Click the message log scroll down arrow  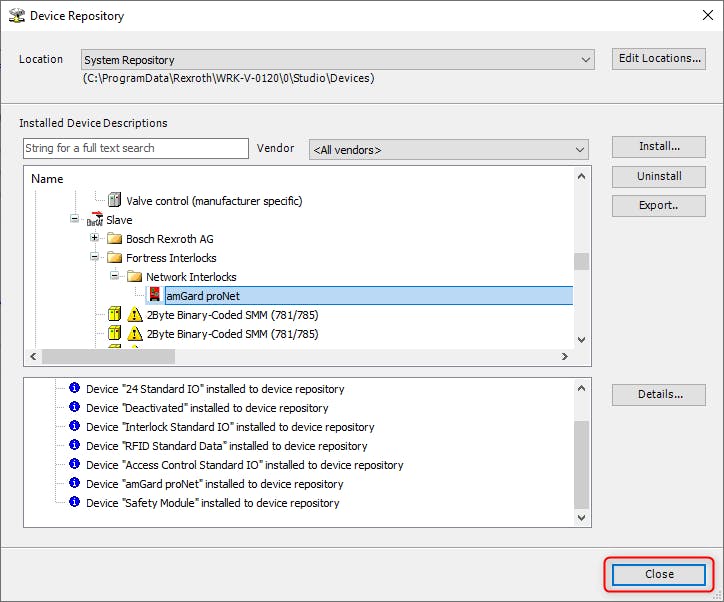[x=581, y=518]
